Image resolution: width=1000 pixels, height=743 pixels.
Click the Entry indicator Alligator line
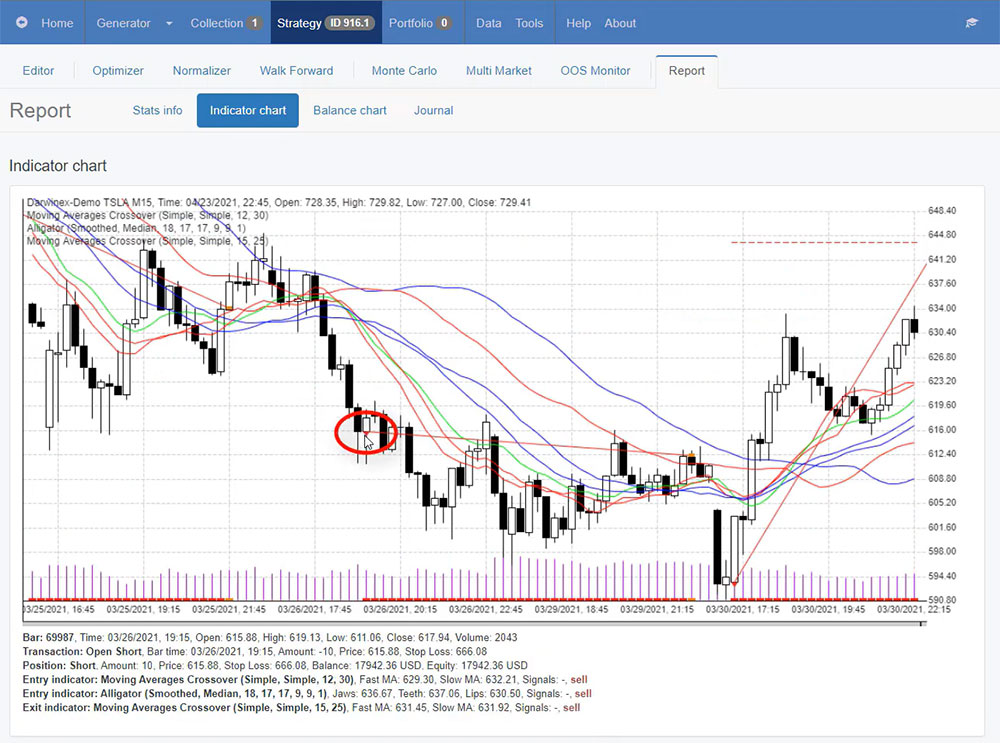(307, 693)
